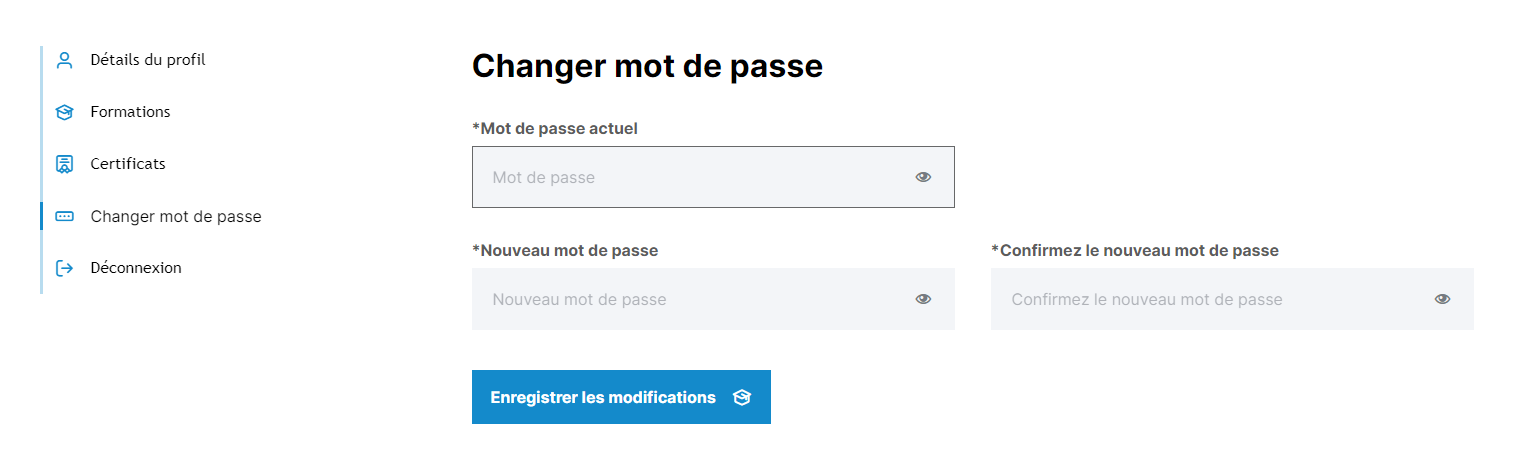The height and width of the screenshot is (469, 1531).
Task: Show the current password with eye icon
Action: click(923, 177)
